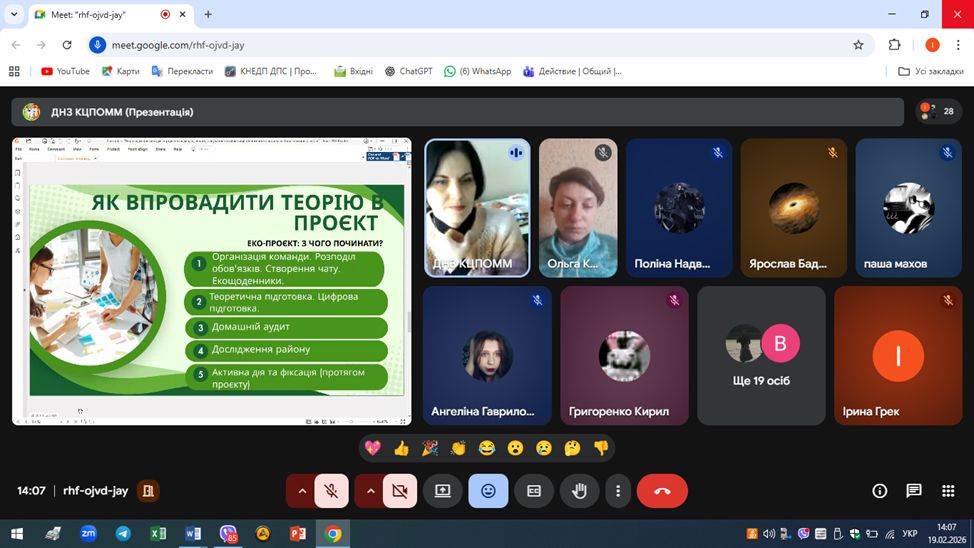This screenshot has height=548, width=974.
Task: Open the participants list showing 28
Action: (x=938, y=111)
